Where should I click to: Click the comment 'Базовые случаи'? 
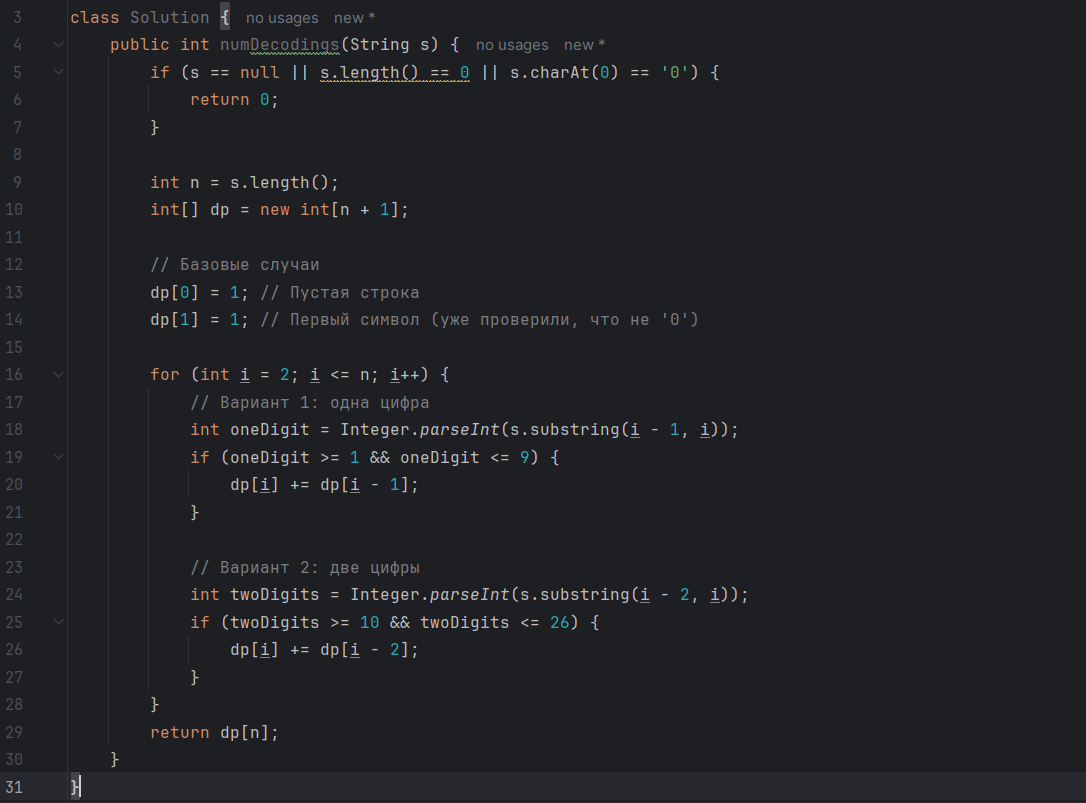[235, 265]
